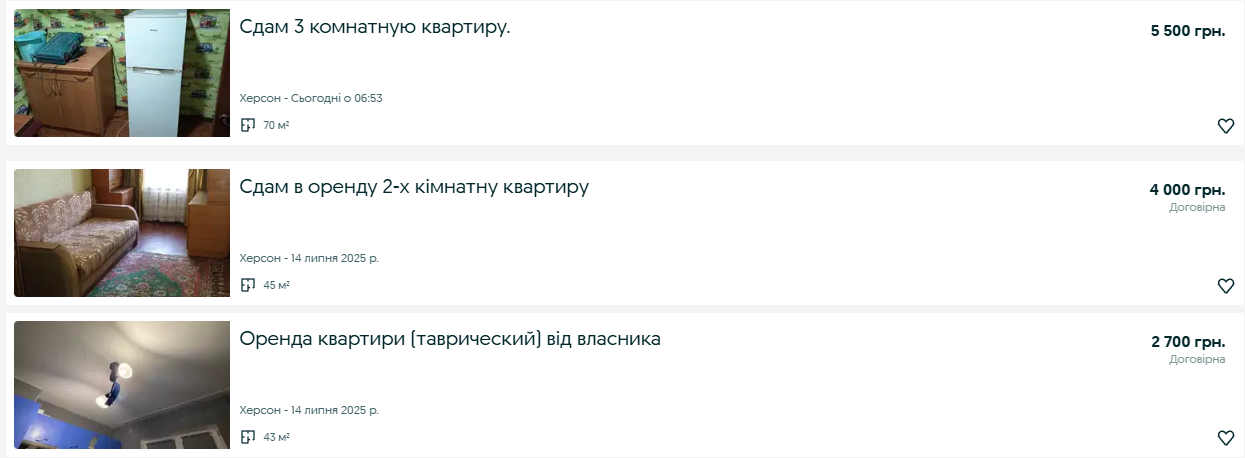Click the 5 500 грн. price
The width and height of the screenshot is (1245, 458).
1187,31
